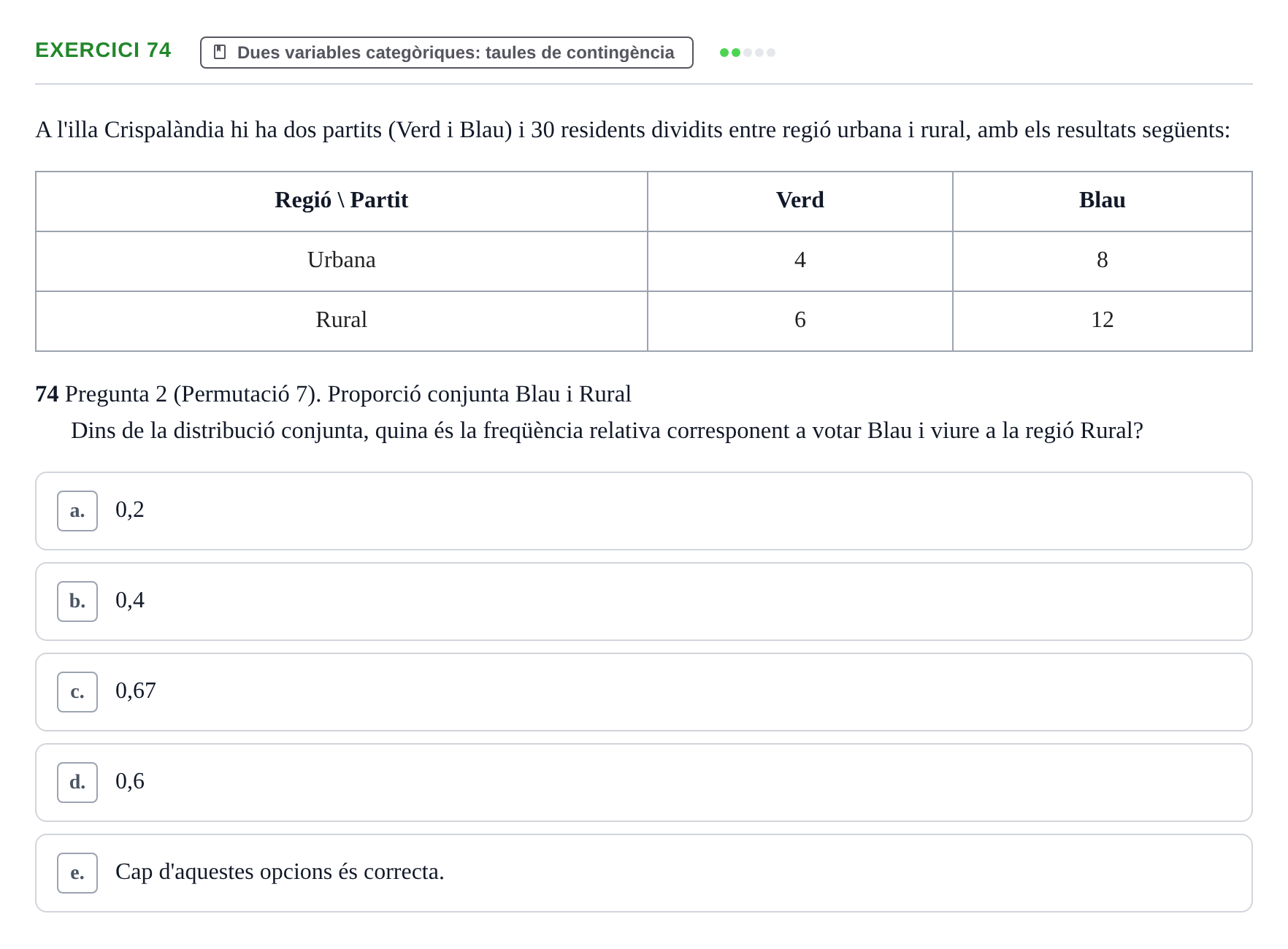Click the 'EXERCICI 74' heading
Screen dimensions: 1288x949
click(x=103, y=50)
